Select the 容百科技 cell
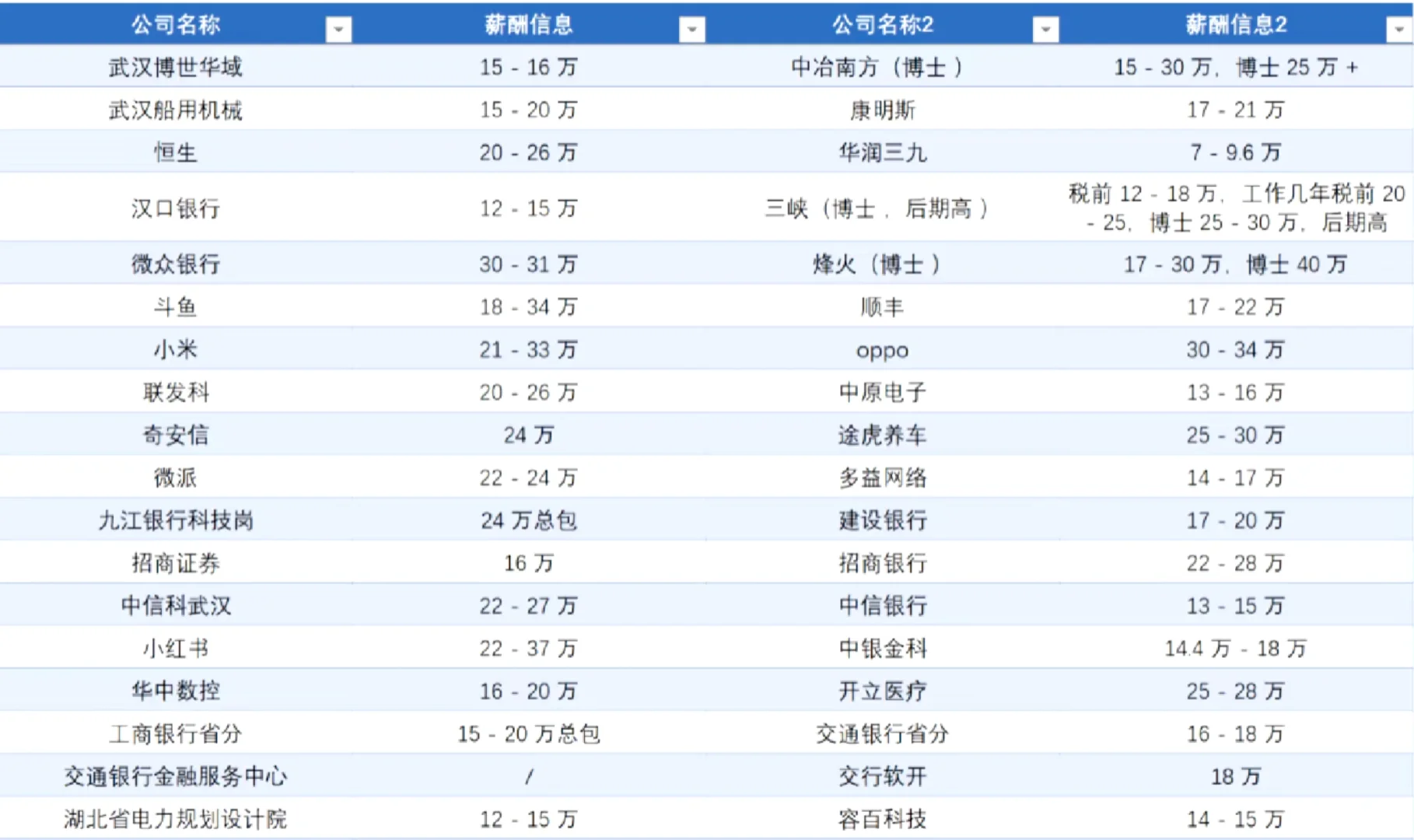Screen dimensions: 1414x840 883,819
